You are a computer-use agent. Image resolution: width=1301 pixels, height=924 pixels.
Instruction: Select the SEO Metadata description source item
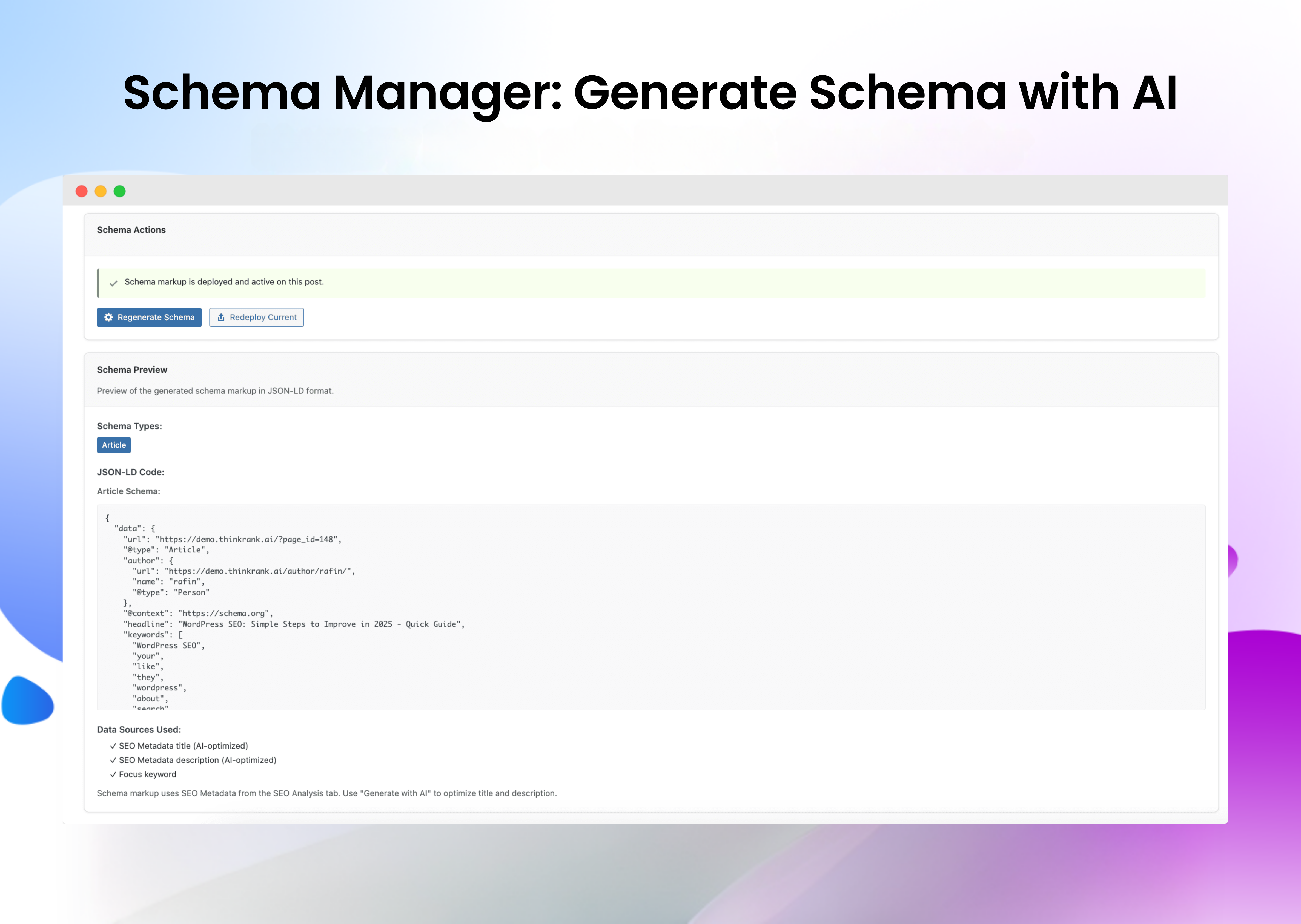click(197, 760)
